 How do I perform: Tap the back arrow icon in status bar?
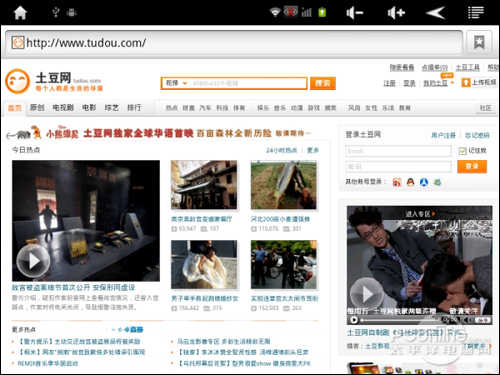[x=435, y=13]
